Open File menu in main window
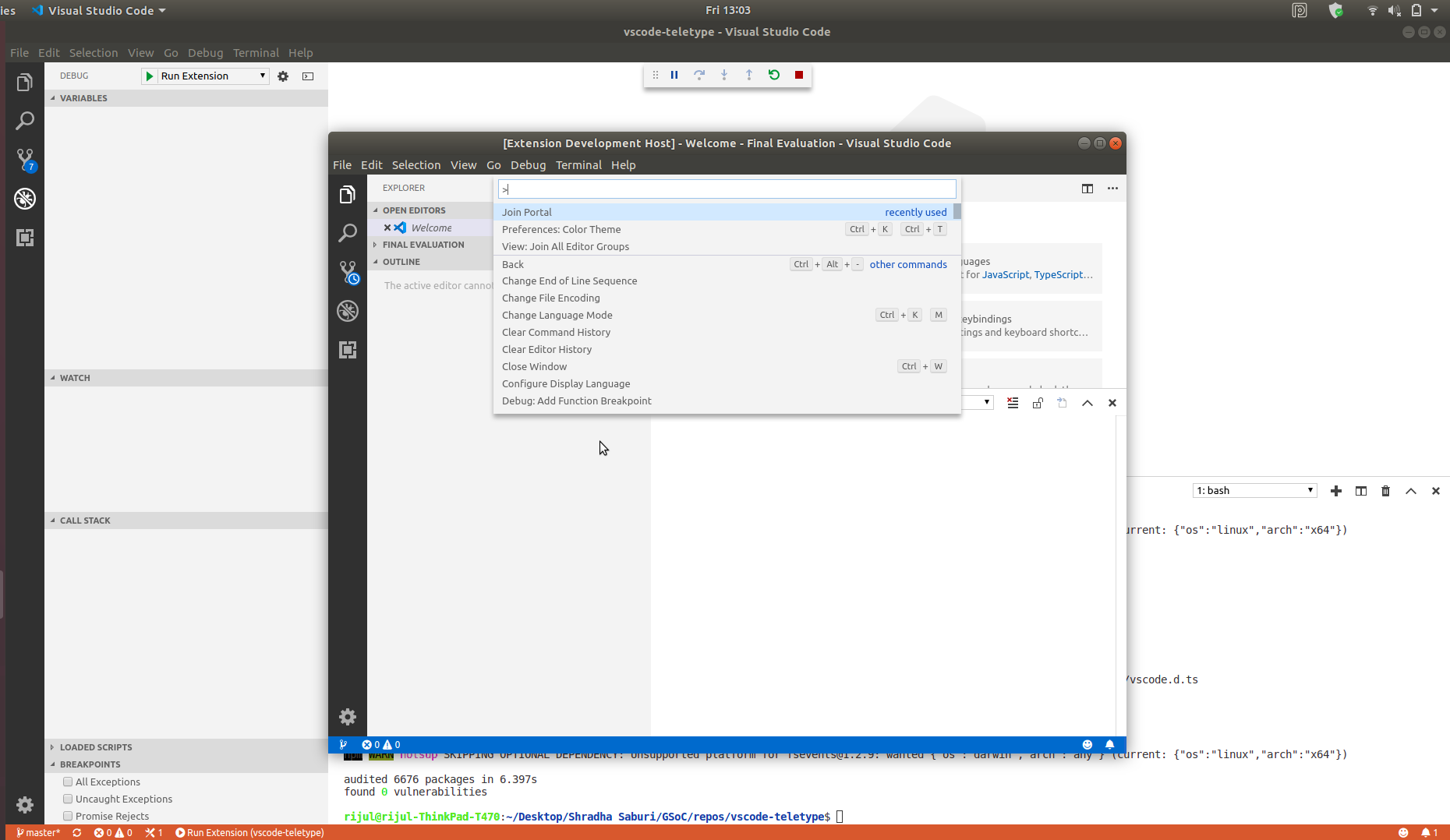This screenshot has height=840, width=1450. pos(19,53)
